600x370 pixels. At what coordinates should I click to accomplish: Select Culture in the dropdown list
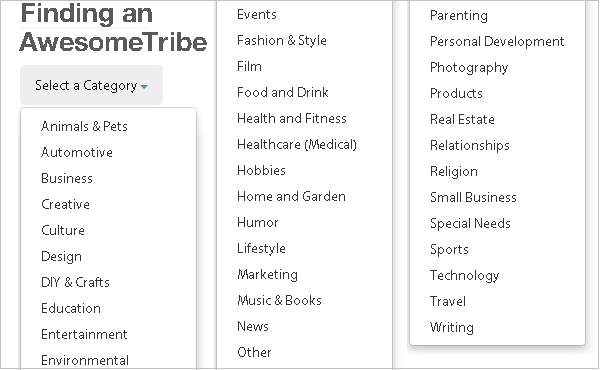63,230
